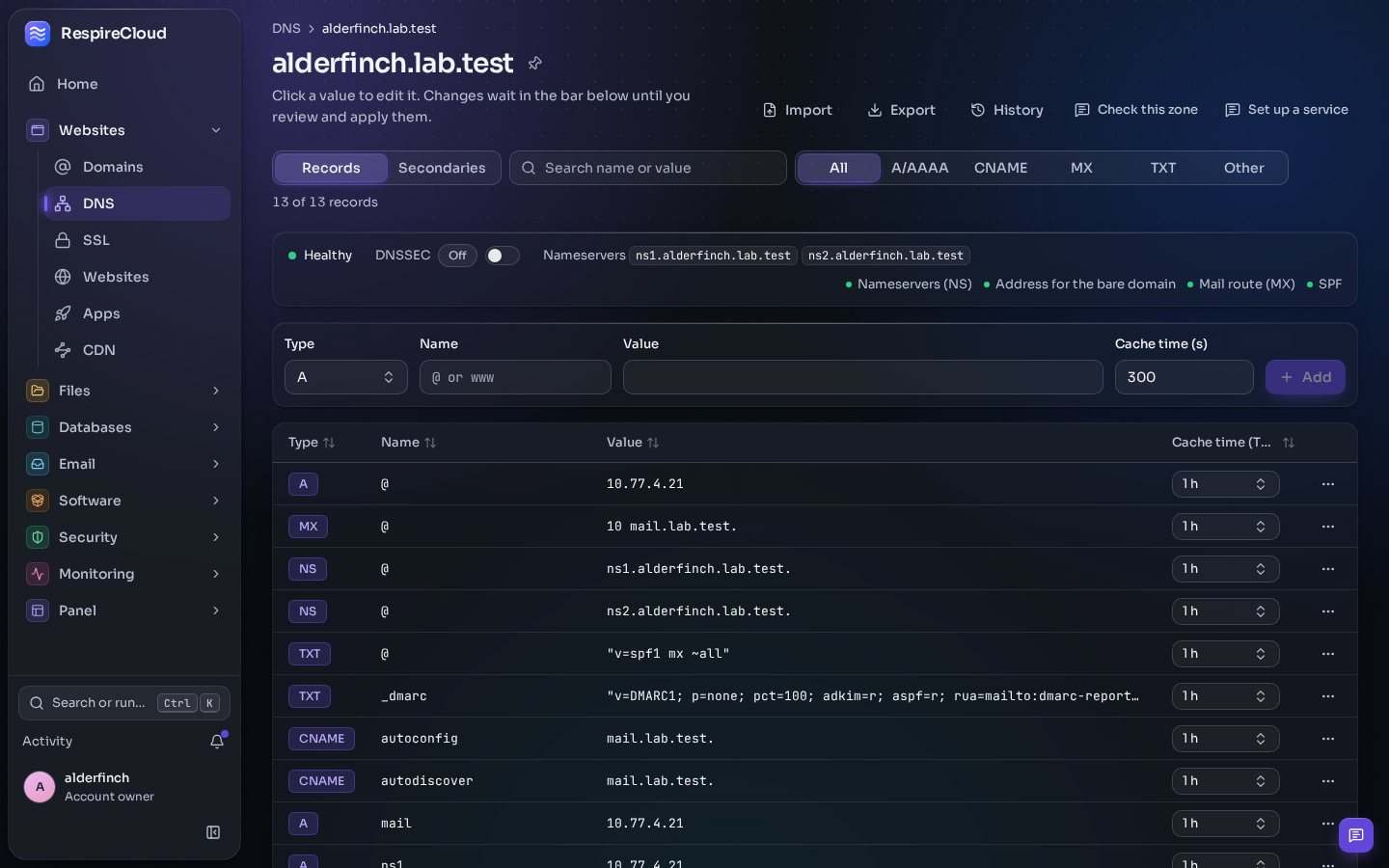
Task: Open zone History
Action: 1007,110
